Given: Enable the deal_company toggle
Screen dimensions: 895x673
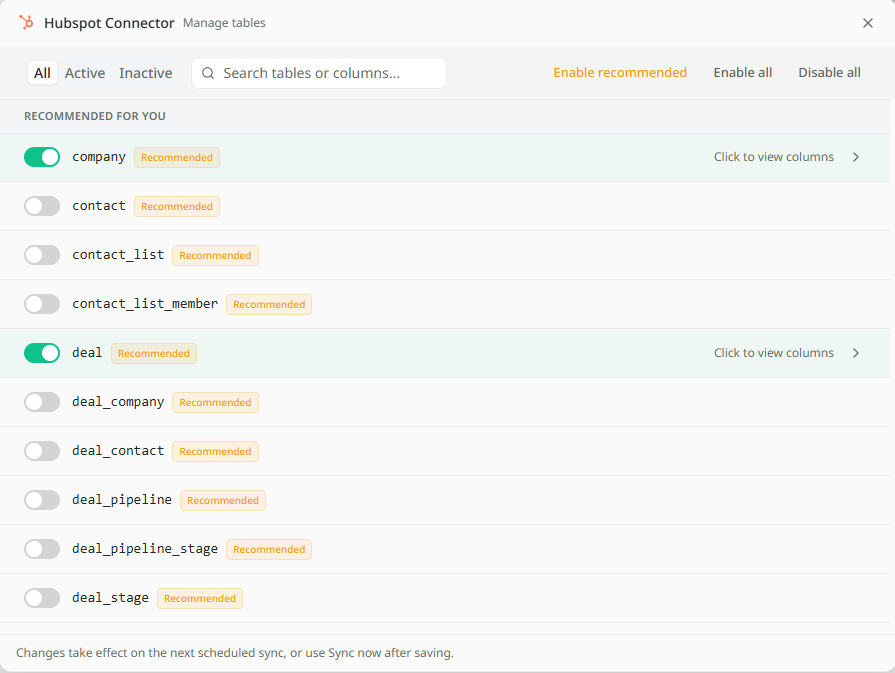Looking at the screenshot, I should [42, 402].
